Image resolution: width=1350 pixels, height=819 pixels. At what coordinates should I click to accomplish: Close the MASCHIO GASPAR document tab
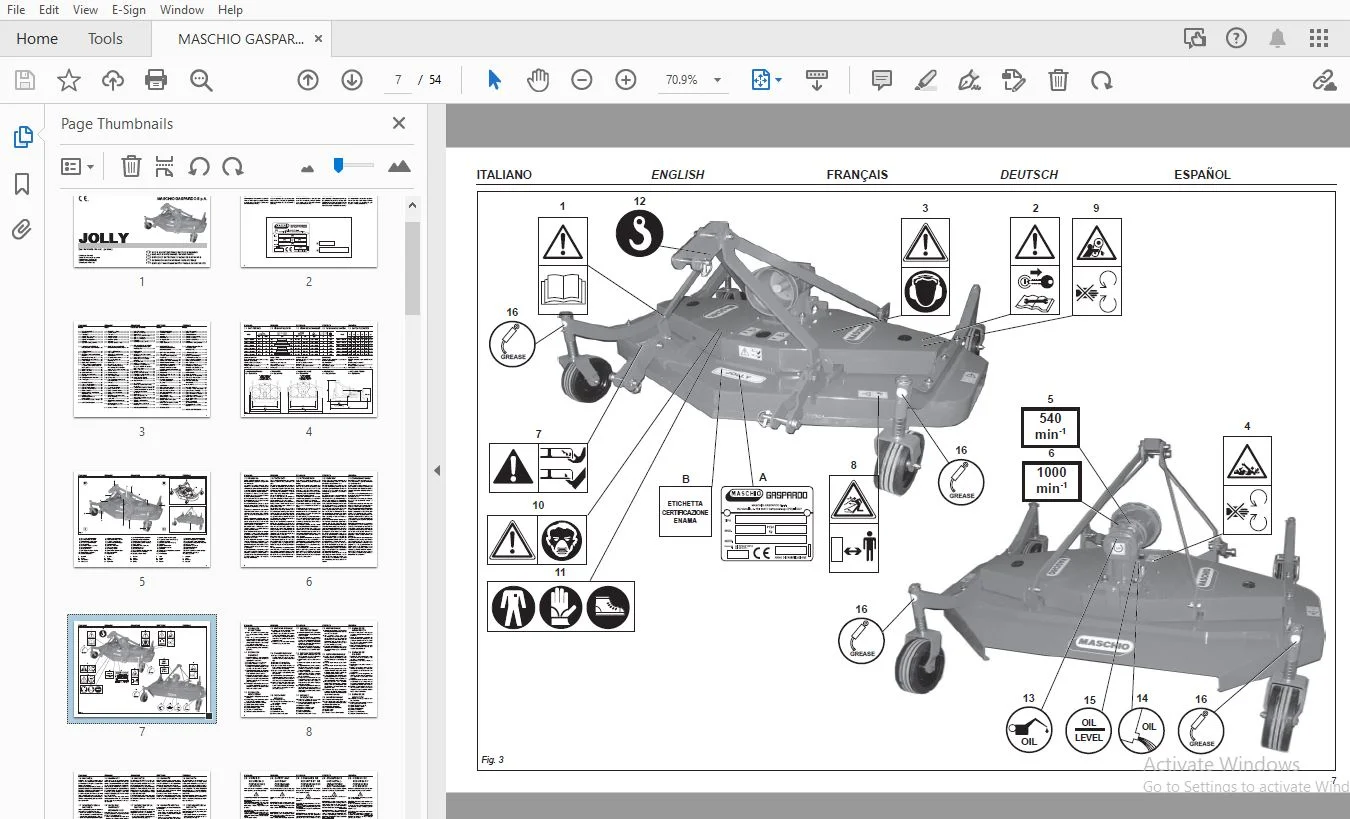point(318,39)
